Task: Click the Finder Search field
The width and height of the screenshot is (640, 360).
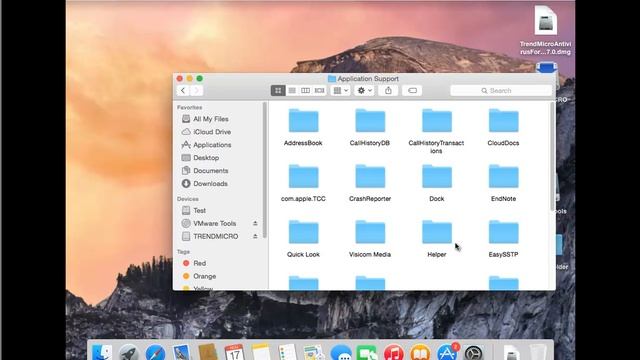Action: (501, 91)
